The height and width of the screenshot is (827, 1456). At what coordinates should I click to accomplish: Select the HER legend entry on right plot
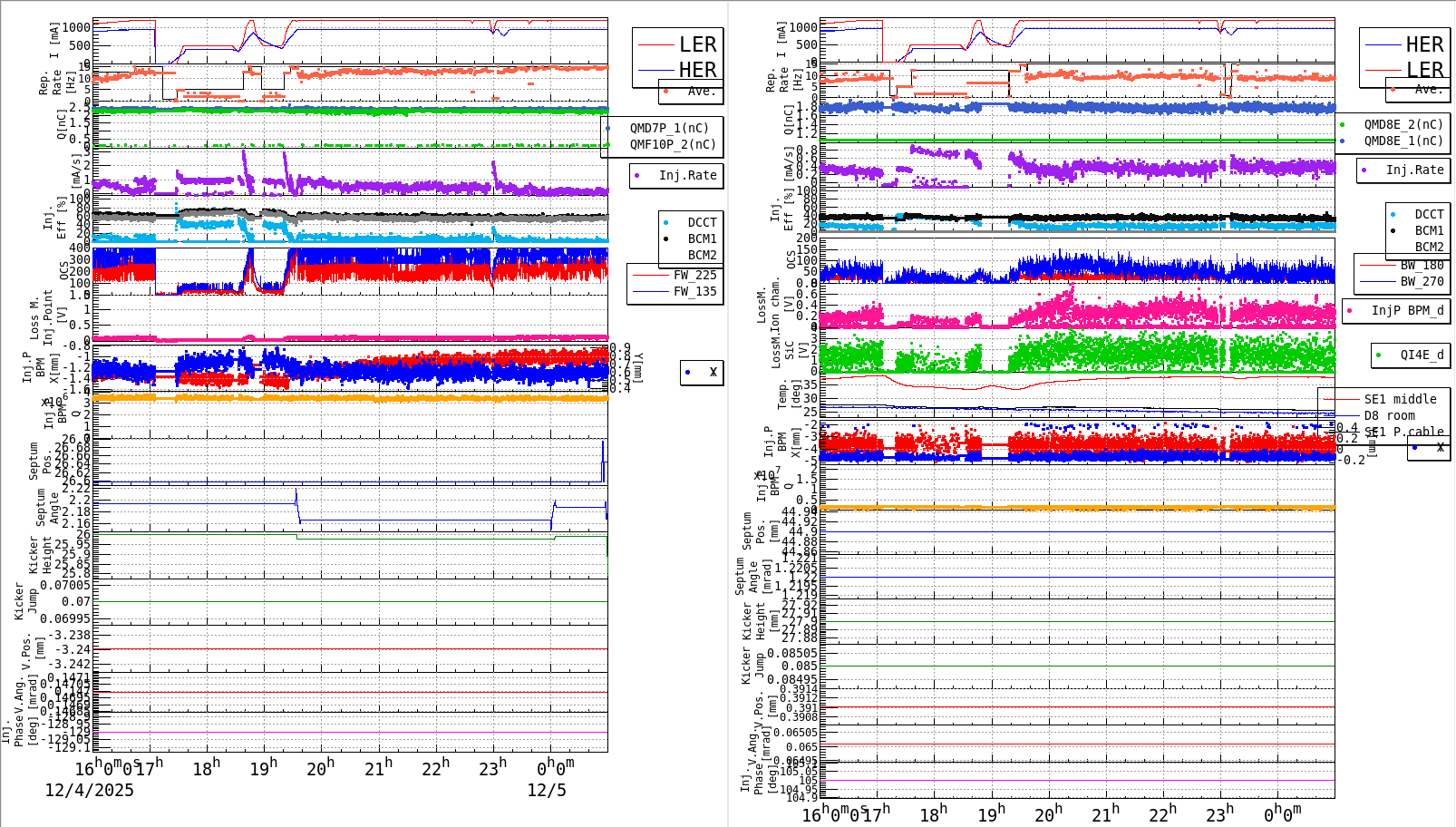point(1423,44)
